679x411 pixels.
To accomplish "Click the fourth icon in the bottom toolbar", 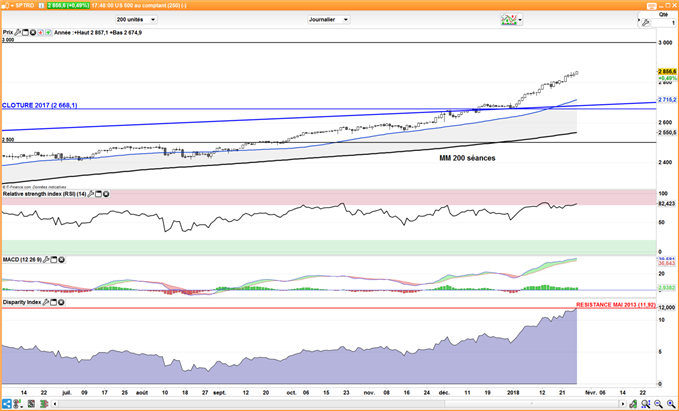I will (44, 404).
